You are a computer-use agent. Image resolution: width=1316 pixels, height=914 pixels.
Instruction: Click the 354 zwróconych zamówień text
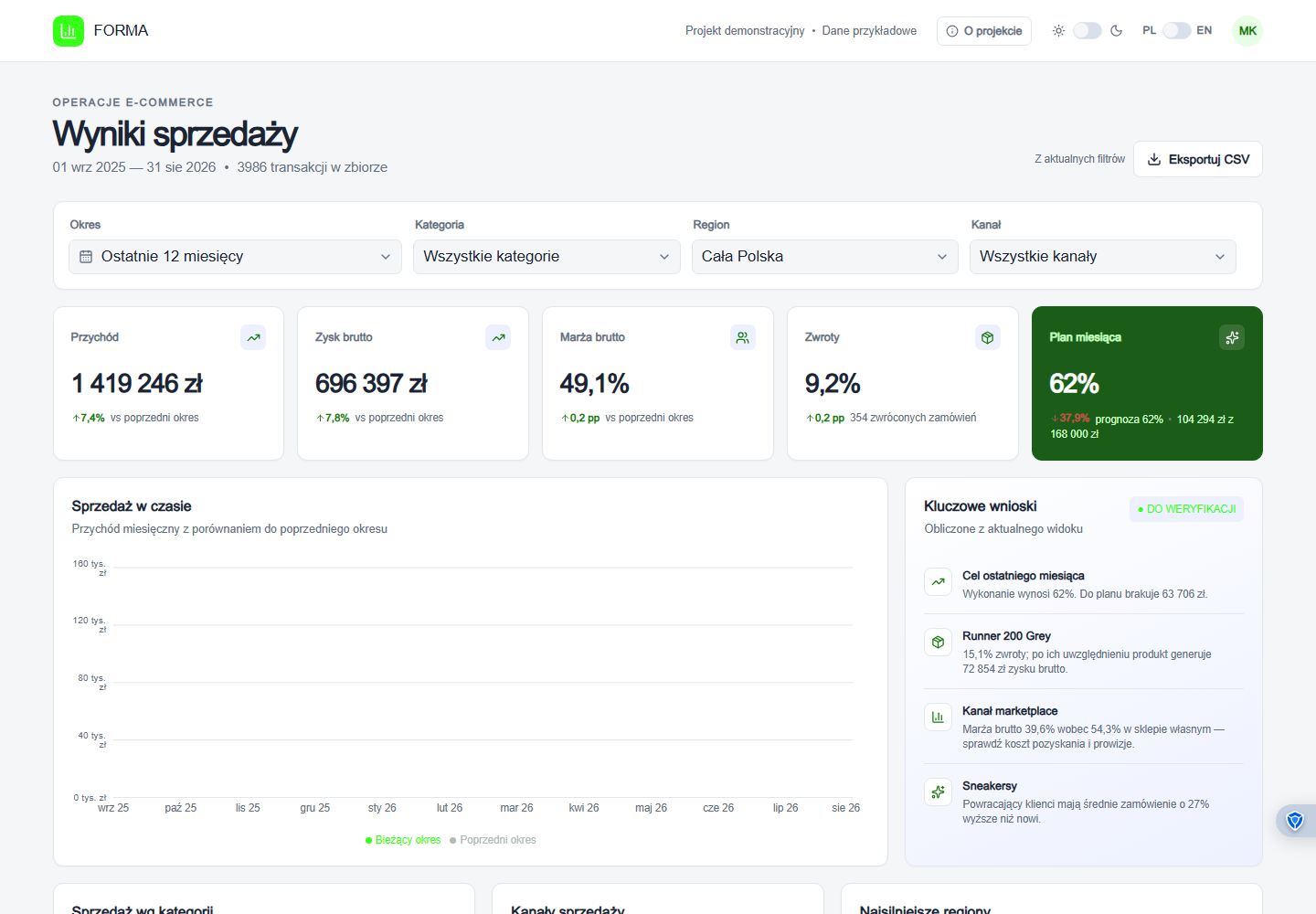pos(913,418)
